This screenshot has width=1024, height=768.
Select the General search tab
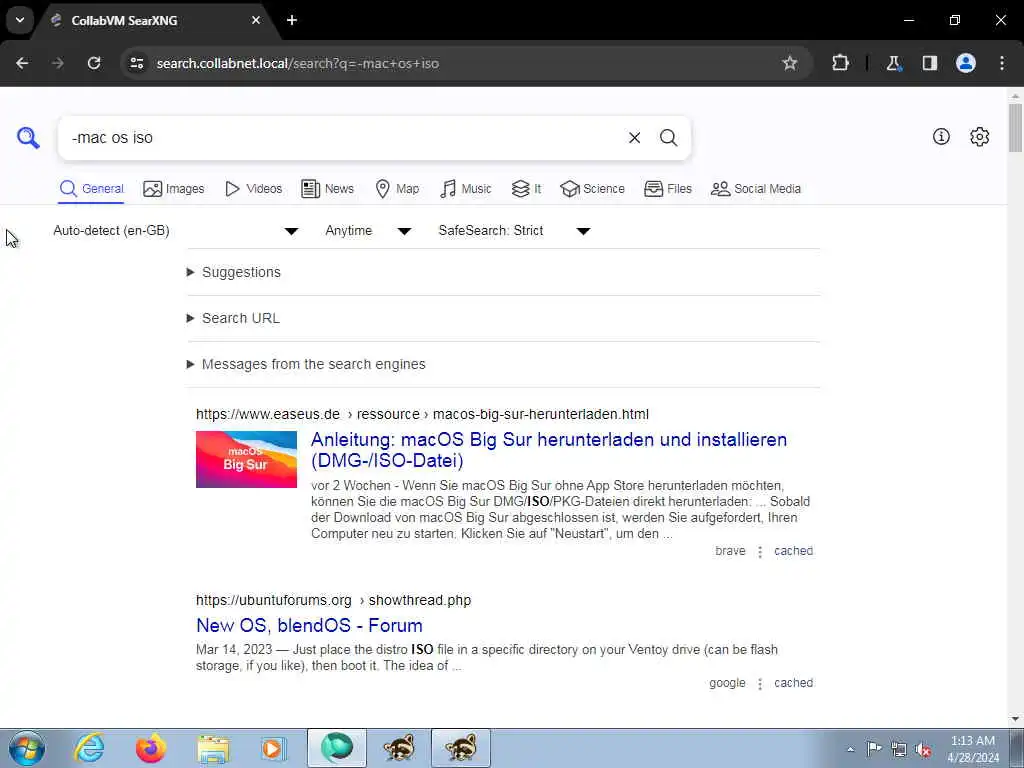tap(91, 189)
